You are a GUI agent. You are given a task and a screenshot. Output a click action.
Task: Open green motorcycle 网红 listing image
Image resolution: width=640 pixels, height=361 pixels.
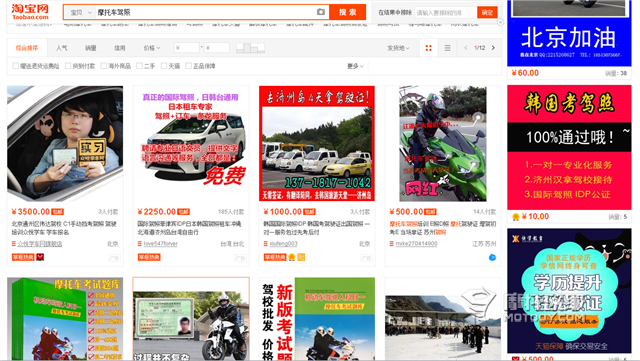[443, 143]
